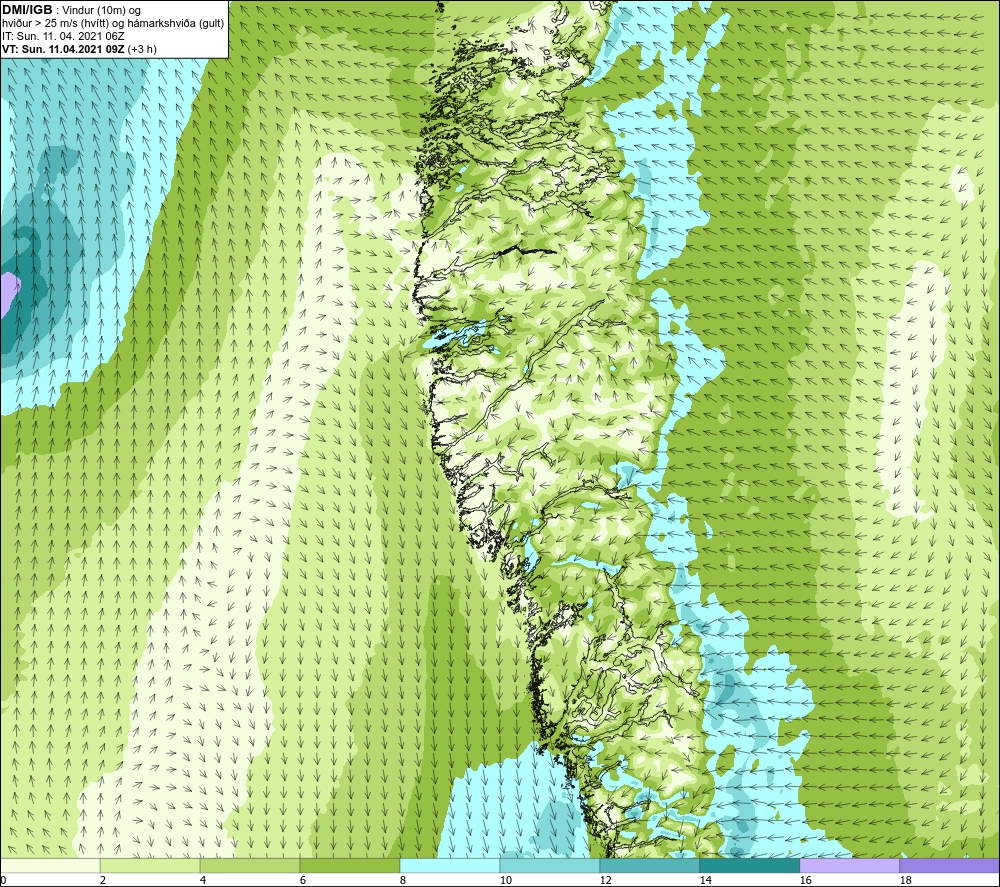Click the purple high-wind patch on the map
Screen dimensions: 1000x887
tap(8, 293)
